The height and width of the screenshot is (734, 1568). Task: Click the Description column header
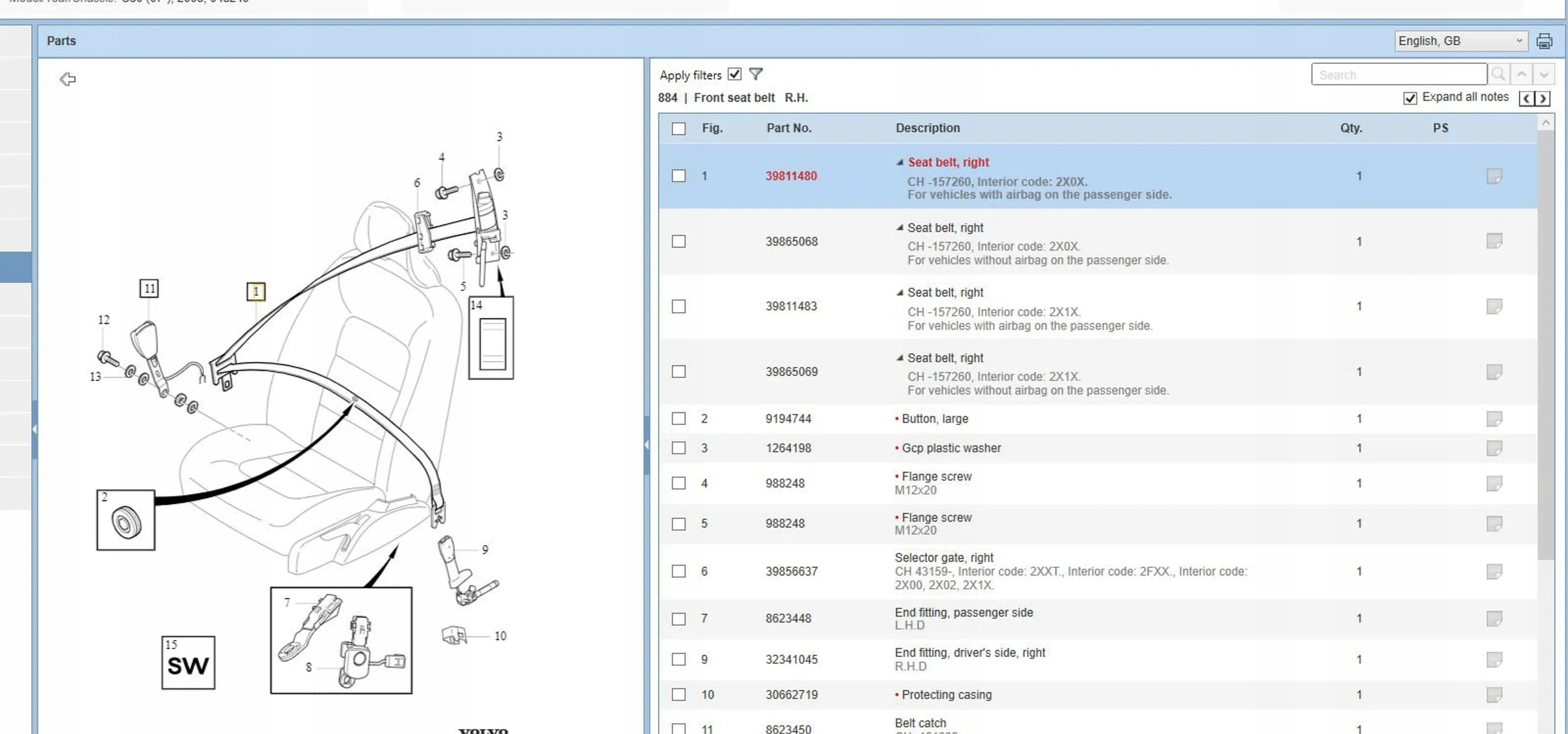tap(927, 128)
